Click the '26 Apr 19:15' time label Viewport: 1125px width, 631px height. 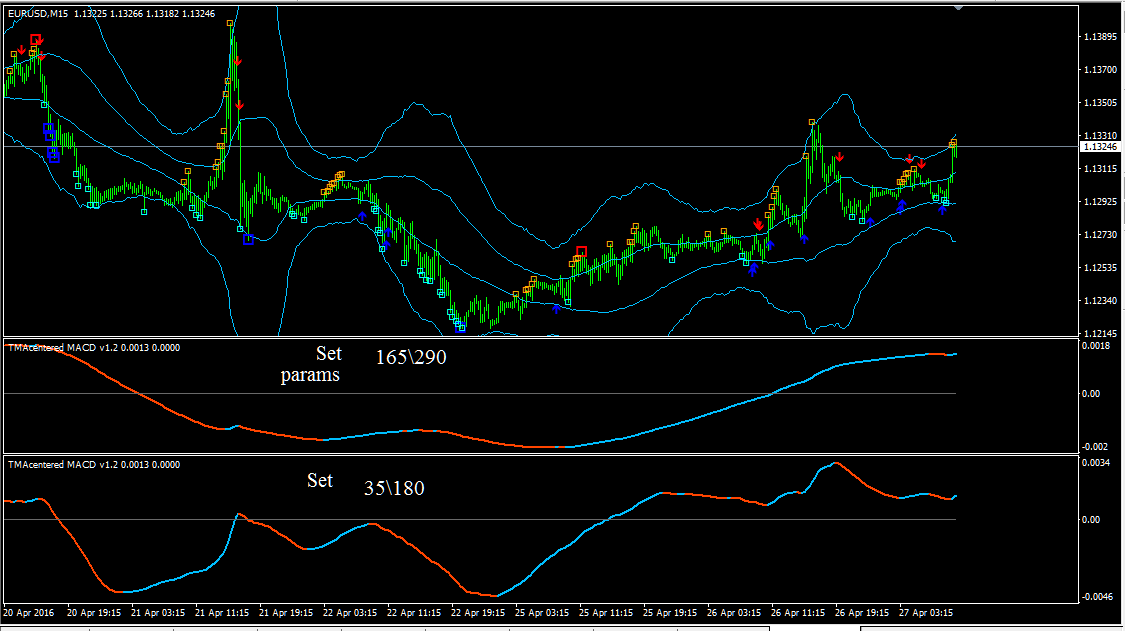tap(862, 613)
